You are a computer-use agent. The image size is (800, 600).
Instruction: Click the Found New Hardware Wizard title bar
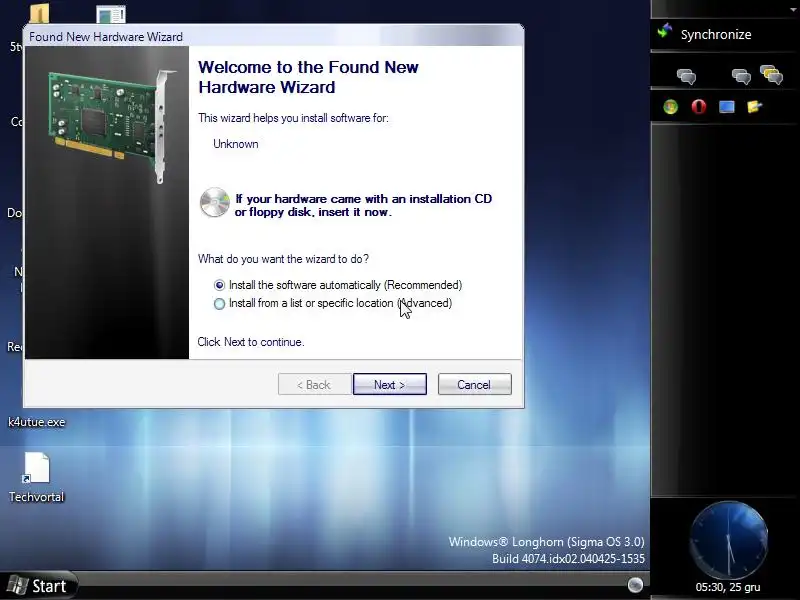pos(273,36)
